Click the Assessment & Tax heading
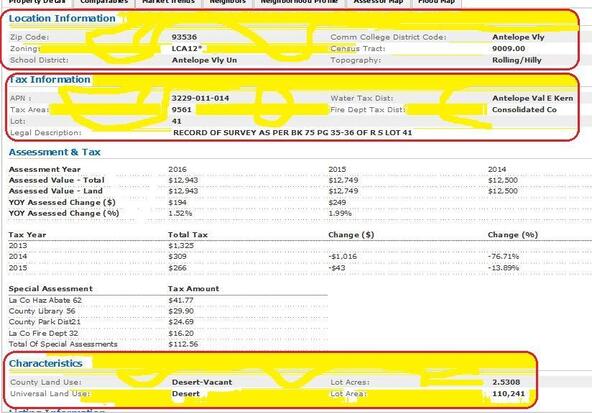Image resolution: width=592 pixels, height=413 pixels. (x=54, y=152)
